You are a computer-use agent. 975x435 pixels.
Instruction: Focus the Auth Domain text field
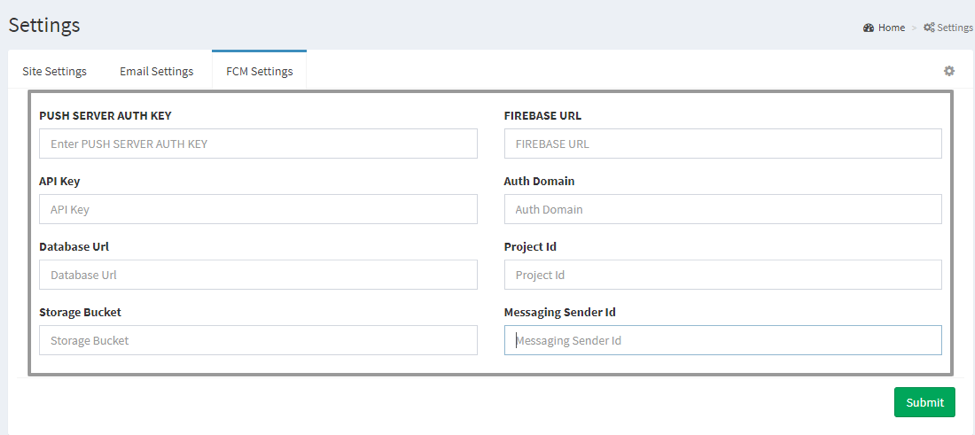point(722,210)
